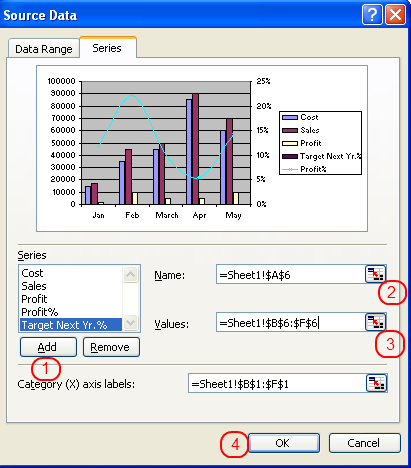411x468 pixels.
Task: Select the Series tab
Action: pos(107,48)
